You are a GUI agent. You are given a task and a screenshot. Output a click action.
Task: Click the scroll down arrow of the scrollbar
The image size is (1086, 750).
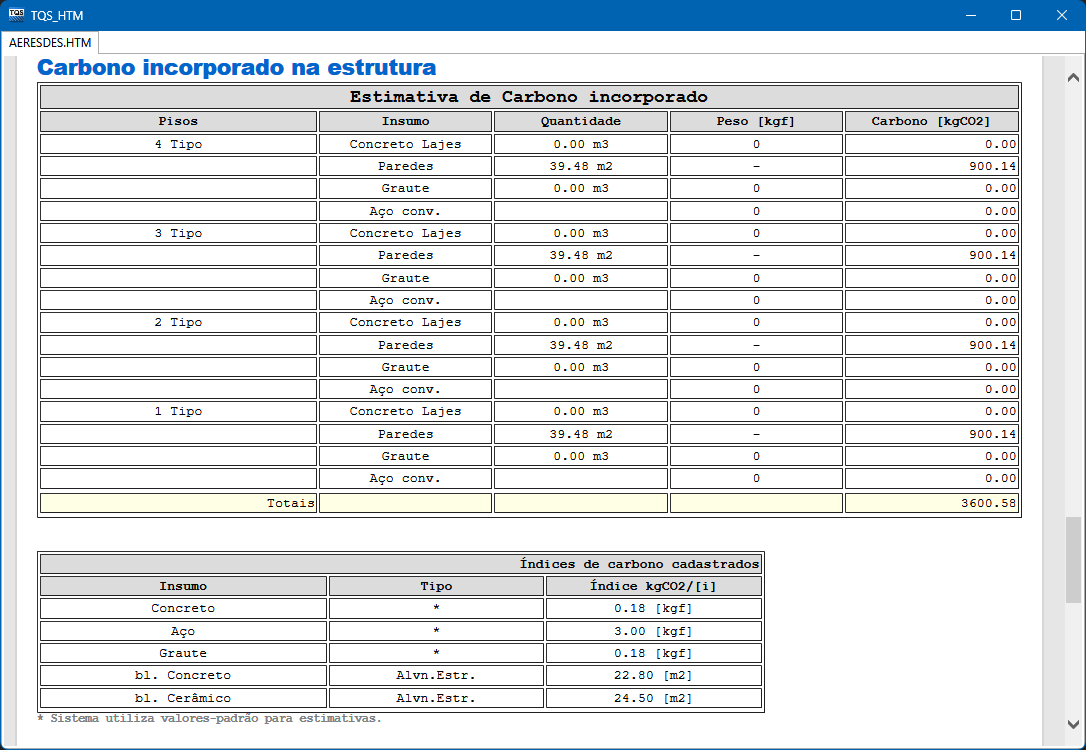(1073, 724)
